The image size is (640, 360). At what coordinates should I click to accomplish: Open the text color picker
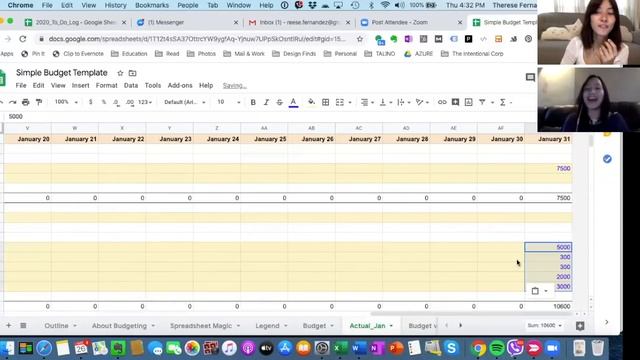pyautogui.click(x=293, y=102)
